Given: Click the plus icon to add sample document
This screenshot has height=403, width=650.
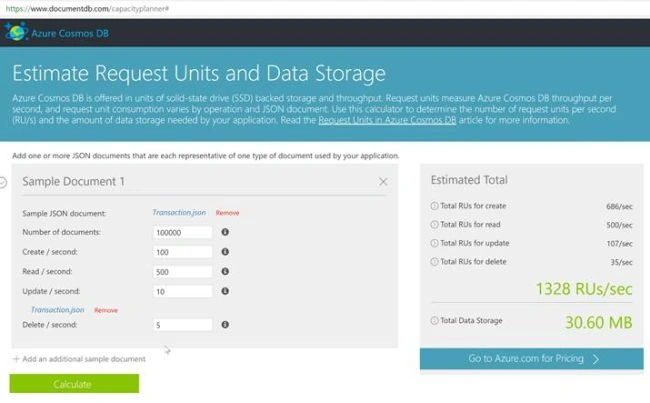Looking at the screenshot, I should pyautogui.click(x=16, y=359).
